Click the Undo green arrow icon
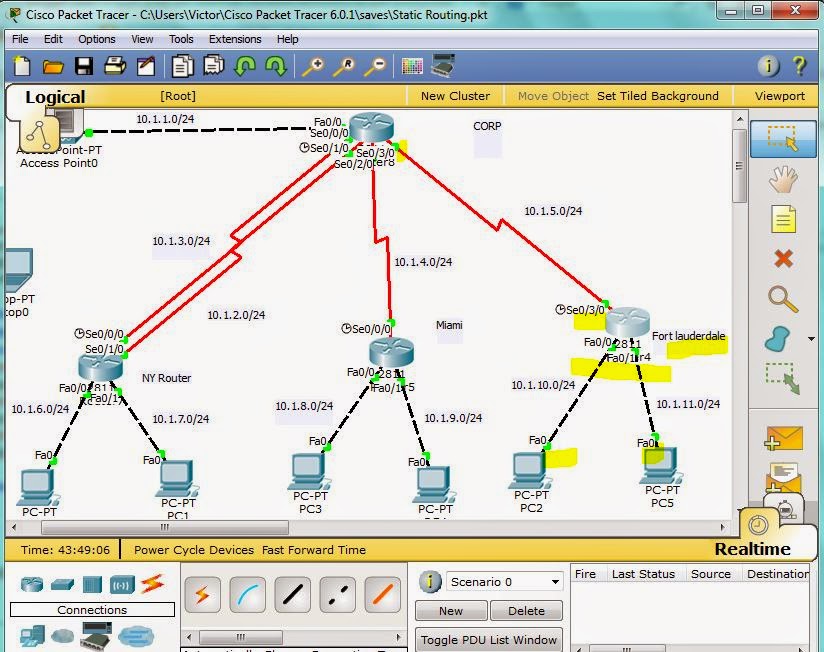 point(245,67)
